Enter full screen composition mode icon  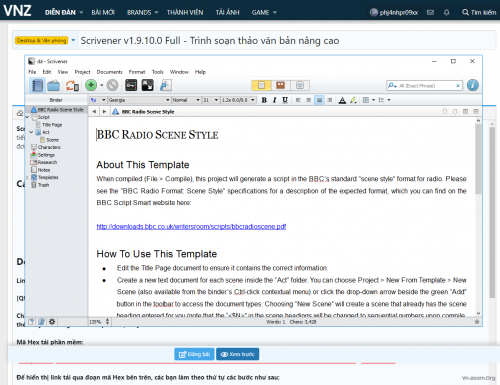[x=147, y=85]
